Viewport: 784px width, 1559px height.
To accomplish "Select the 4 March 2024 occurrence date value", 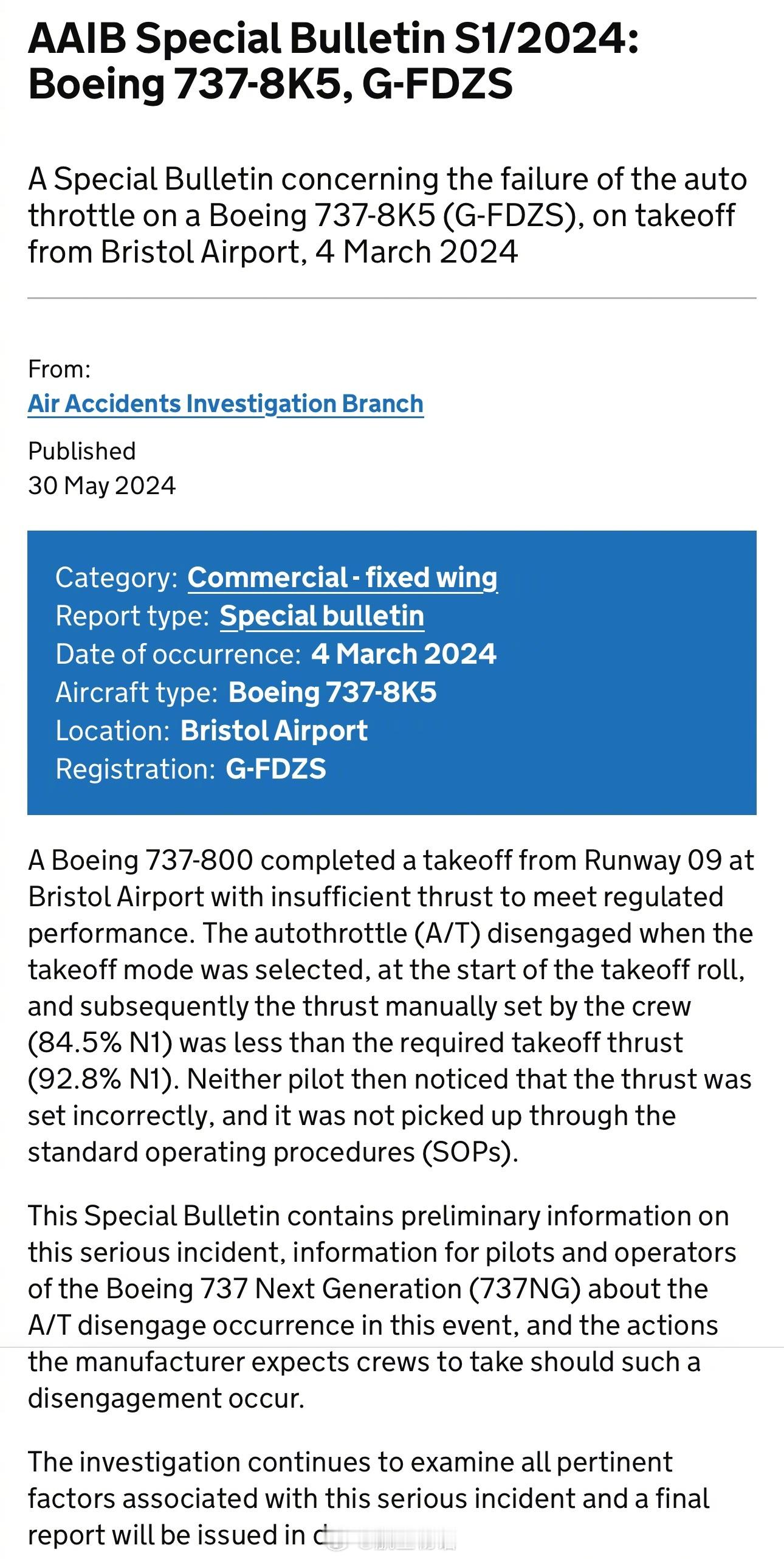I will 404,655.
